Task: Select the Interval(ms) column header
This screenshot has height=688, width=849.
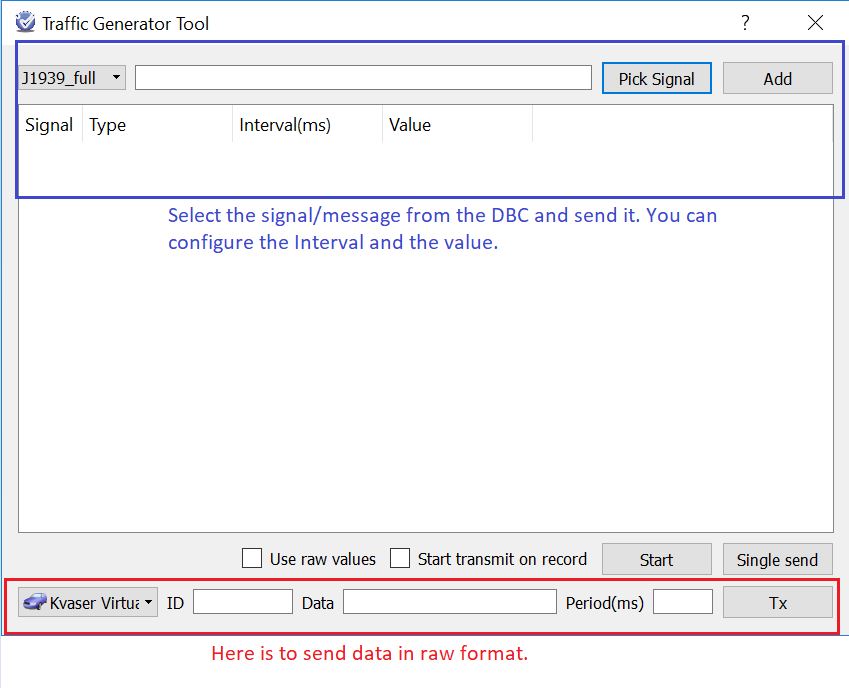Action: [308, 125]
